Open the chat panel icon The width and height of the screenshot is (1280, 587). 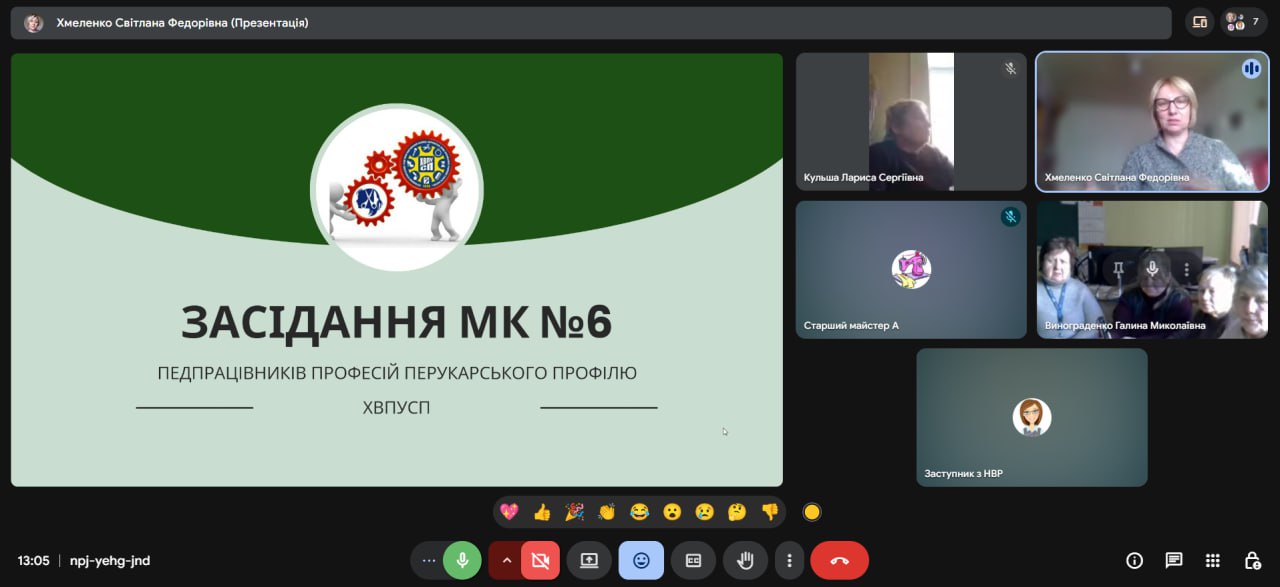[1174, 561]
